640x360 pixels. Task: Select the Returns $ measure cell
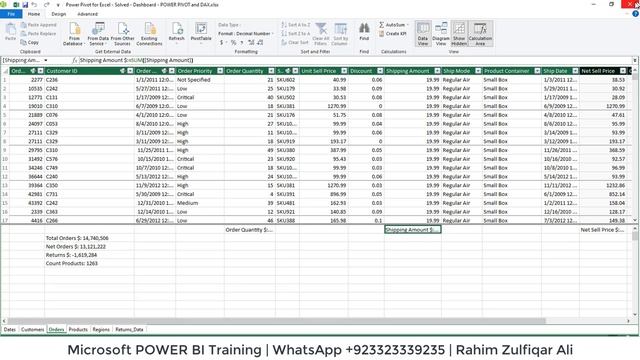tap(89, 255)
